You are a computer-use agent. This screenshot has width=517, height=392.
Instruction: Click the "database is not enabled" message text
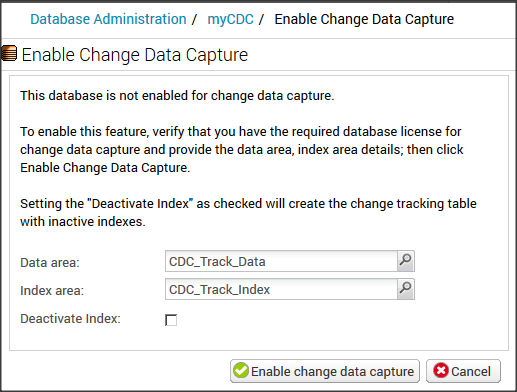coord(177,96)
